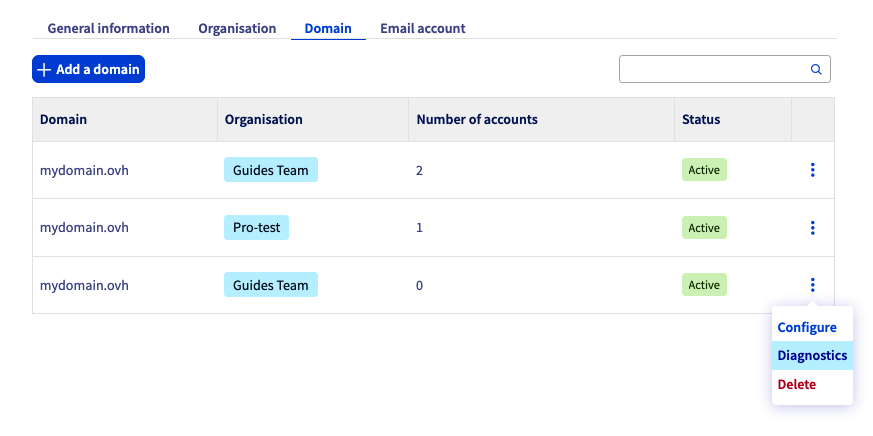873x436 pixels.
Task: Choose Configure from the context menu
Action: 807,327
